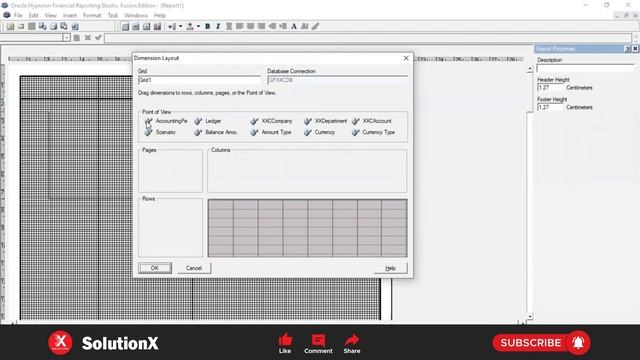Click the Grid name input field
This screenshot has height=360, width=640.
point(199,80)
